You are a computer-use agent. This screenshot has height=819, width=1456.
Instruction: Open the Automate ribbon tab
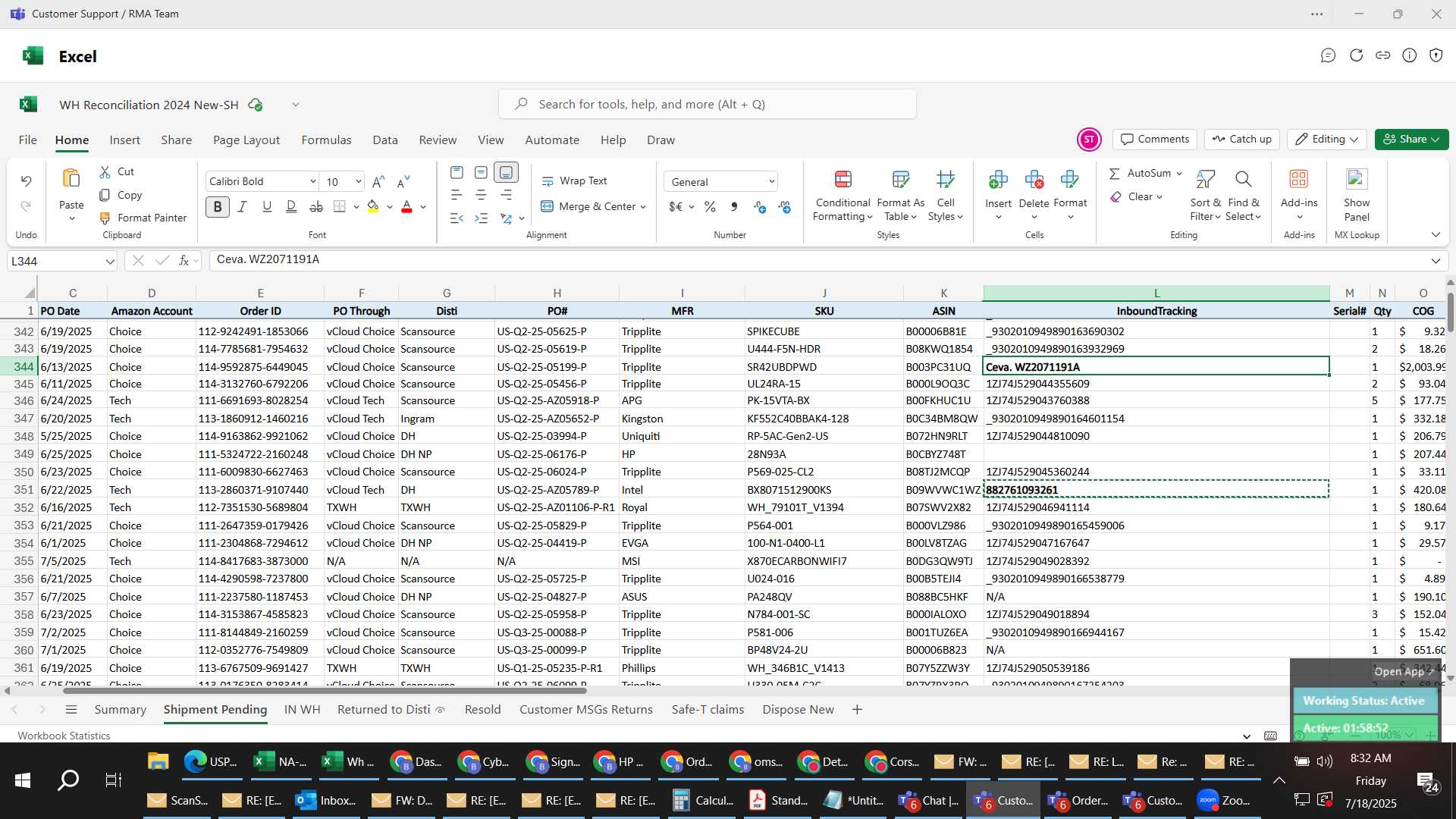tap(552, 140)
